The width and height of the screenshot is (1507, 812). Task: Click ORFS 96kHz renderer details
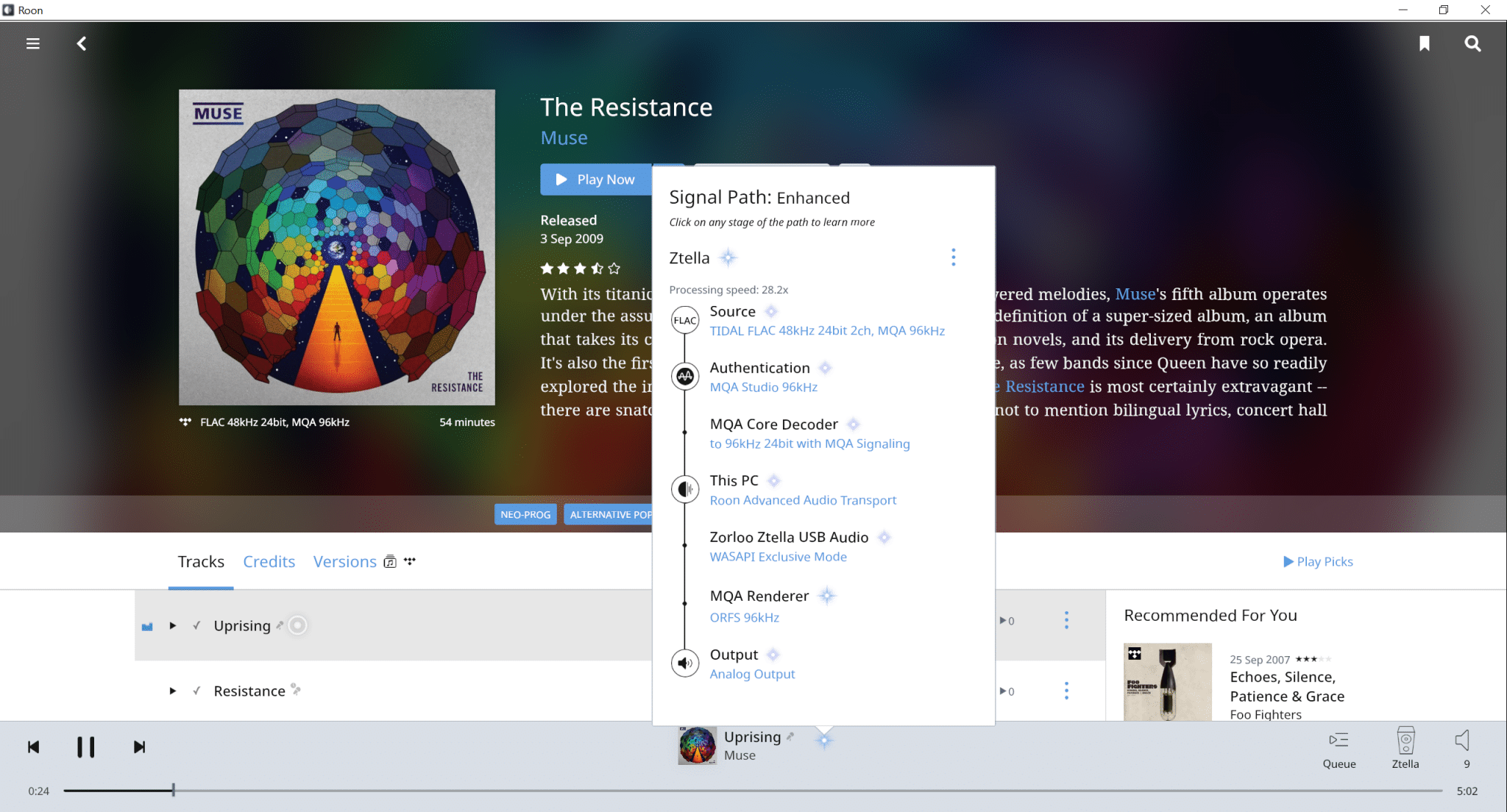[x=744, y=618]
